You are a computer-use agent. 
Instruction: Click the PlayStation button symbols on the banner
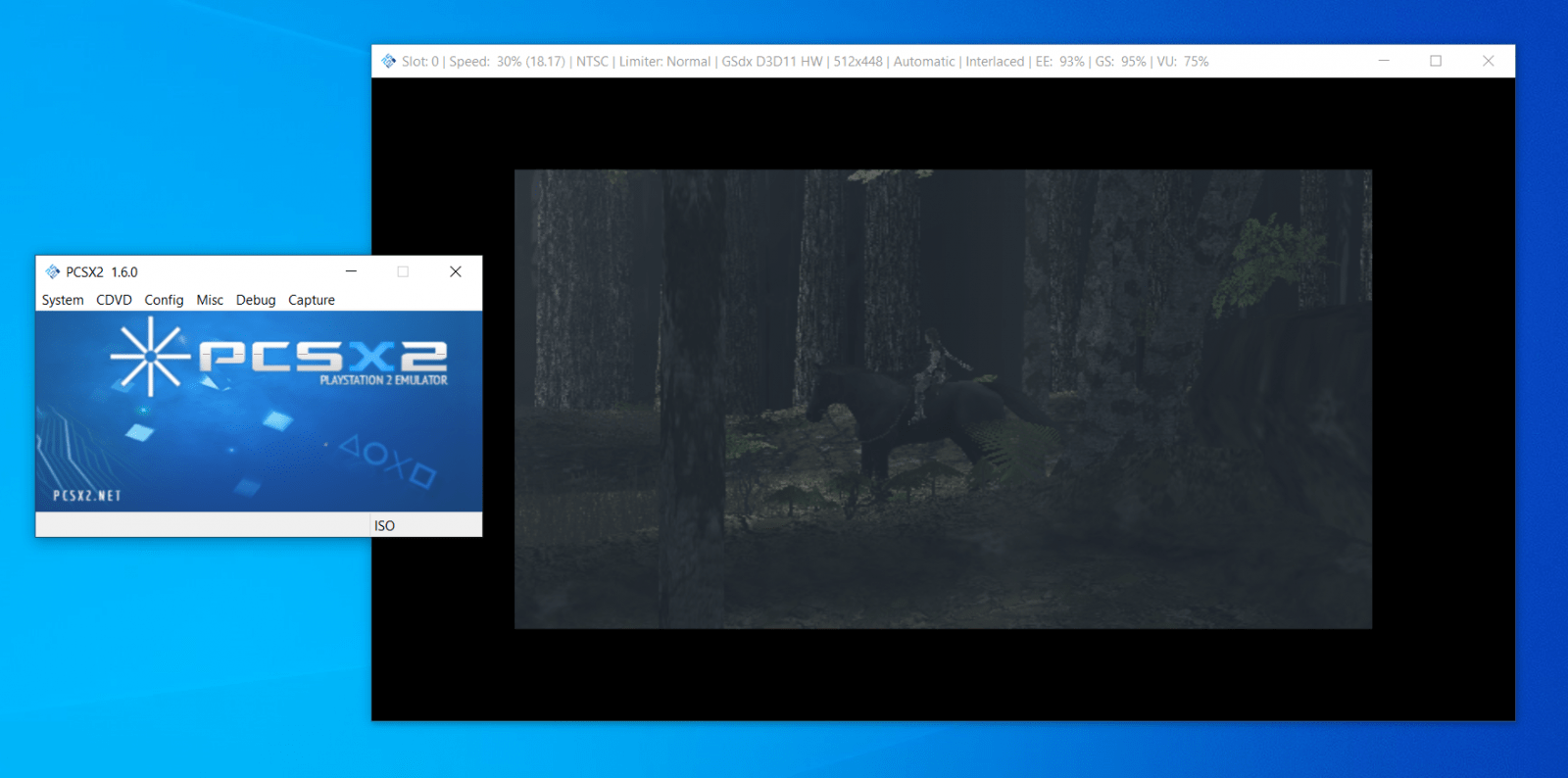pyautogui.click(x=387, y=461)
